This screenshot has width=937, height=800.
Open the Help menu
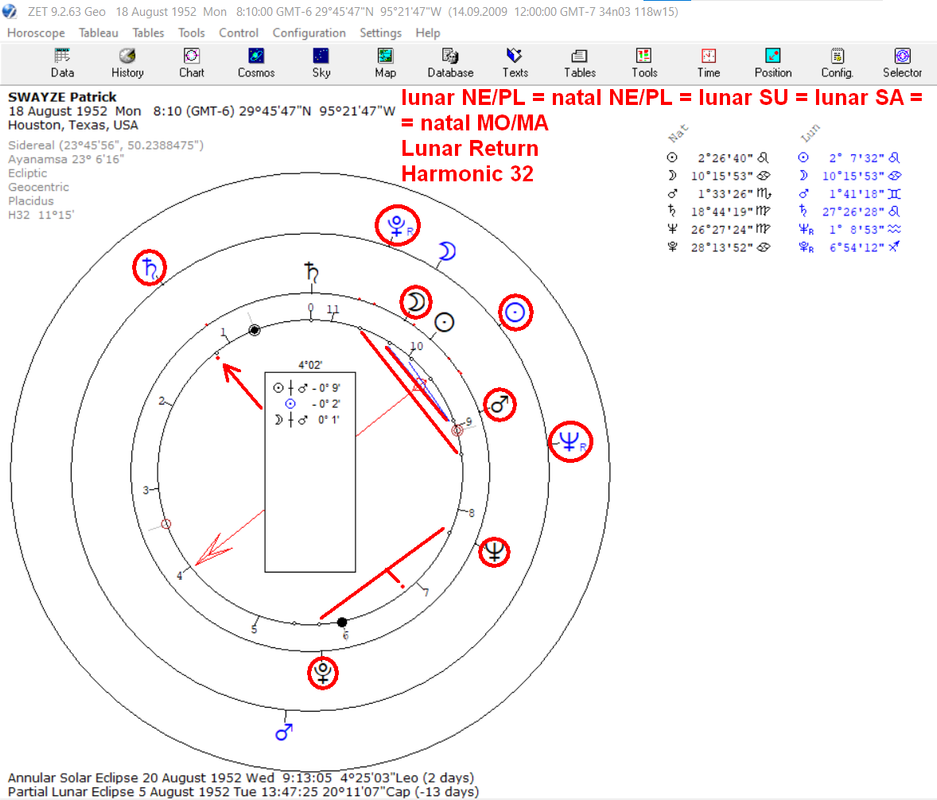tap(428, 33)
